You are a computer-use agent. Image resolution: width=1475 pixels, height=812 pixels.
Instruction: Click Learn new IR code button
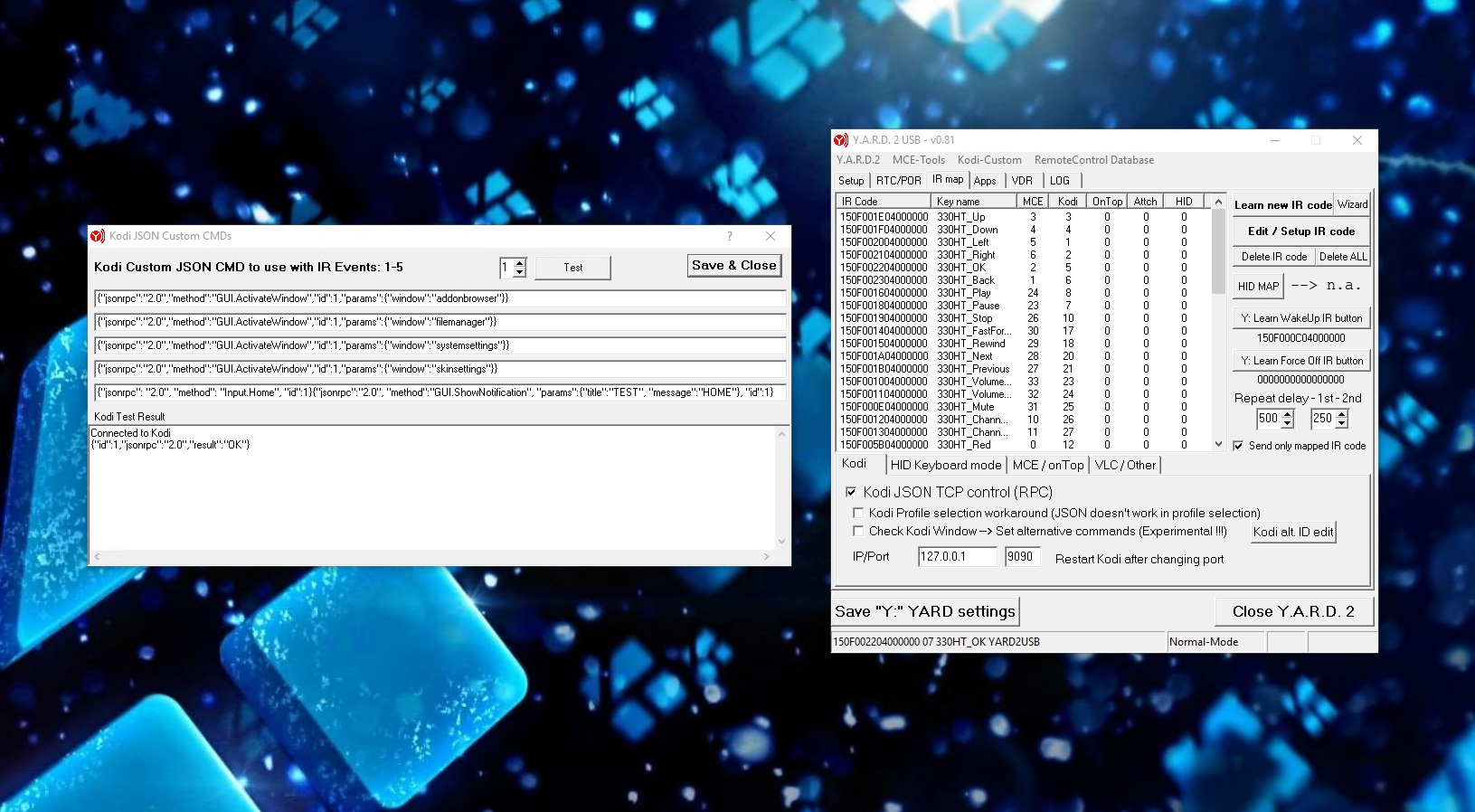[x=1283, y=205]
